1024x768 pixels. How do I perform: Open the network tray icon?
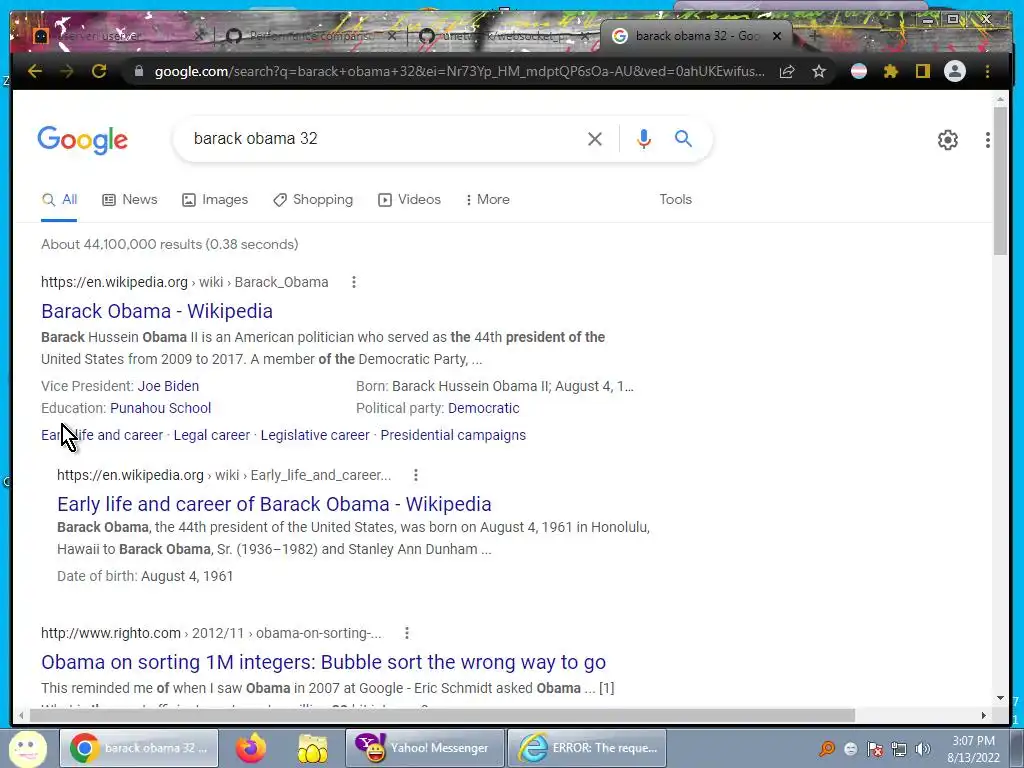[x=899, y=749]
